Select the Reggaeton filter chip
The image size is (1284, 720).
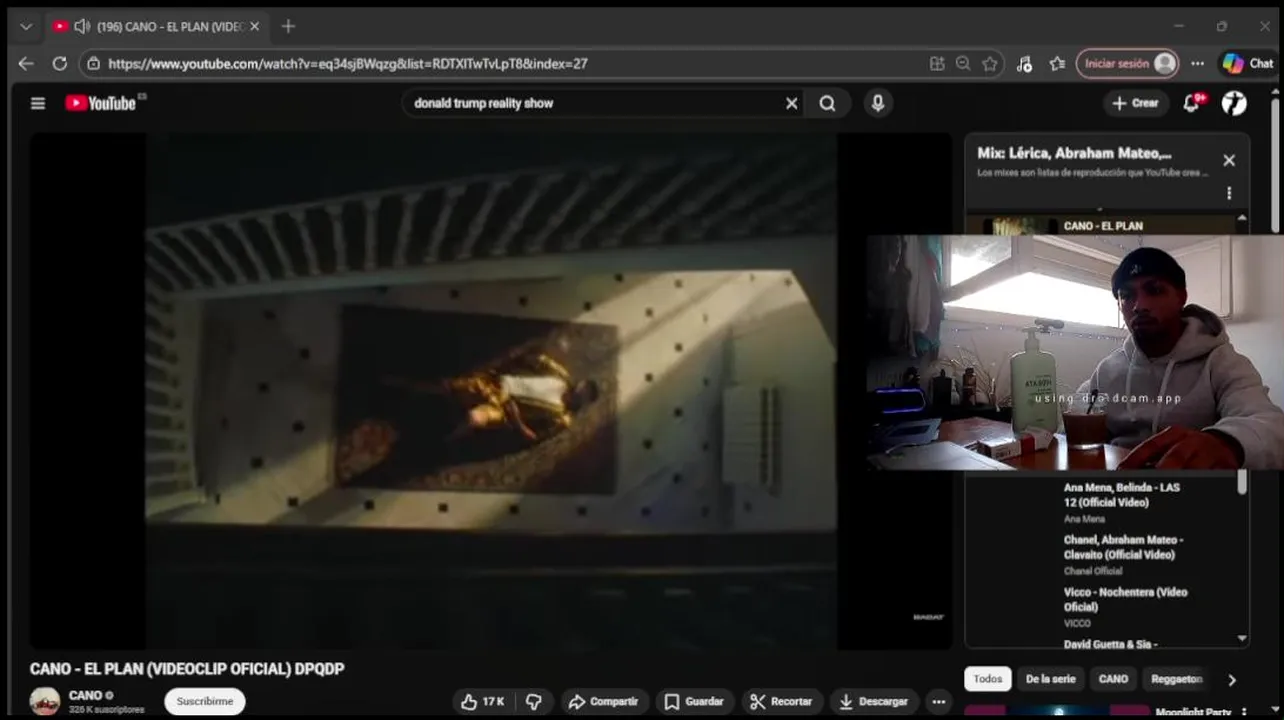[1176, 679]
